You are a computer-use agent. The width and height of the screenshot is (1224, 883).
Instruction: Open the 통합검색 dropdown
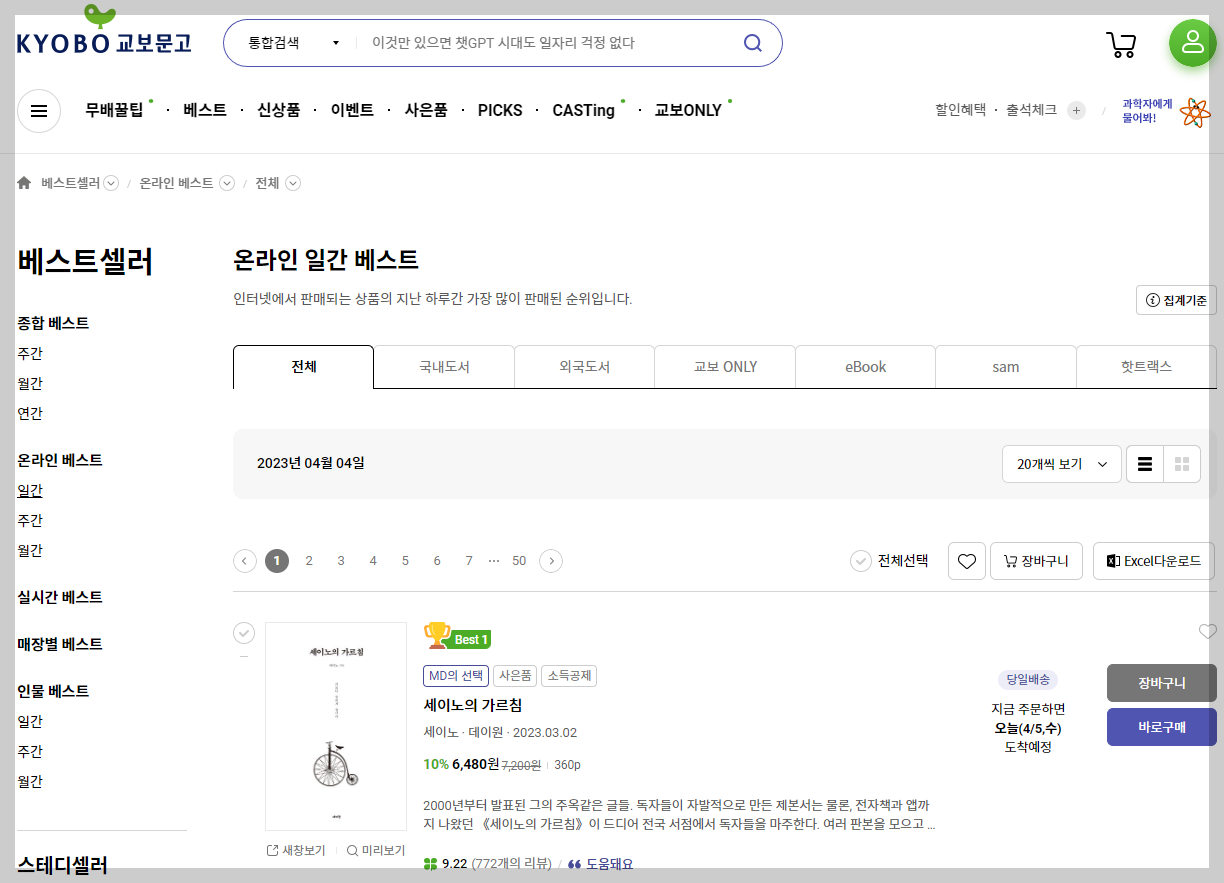(293, 43)
